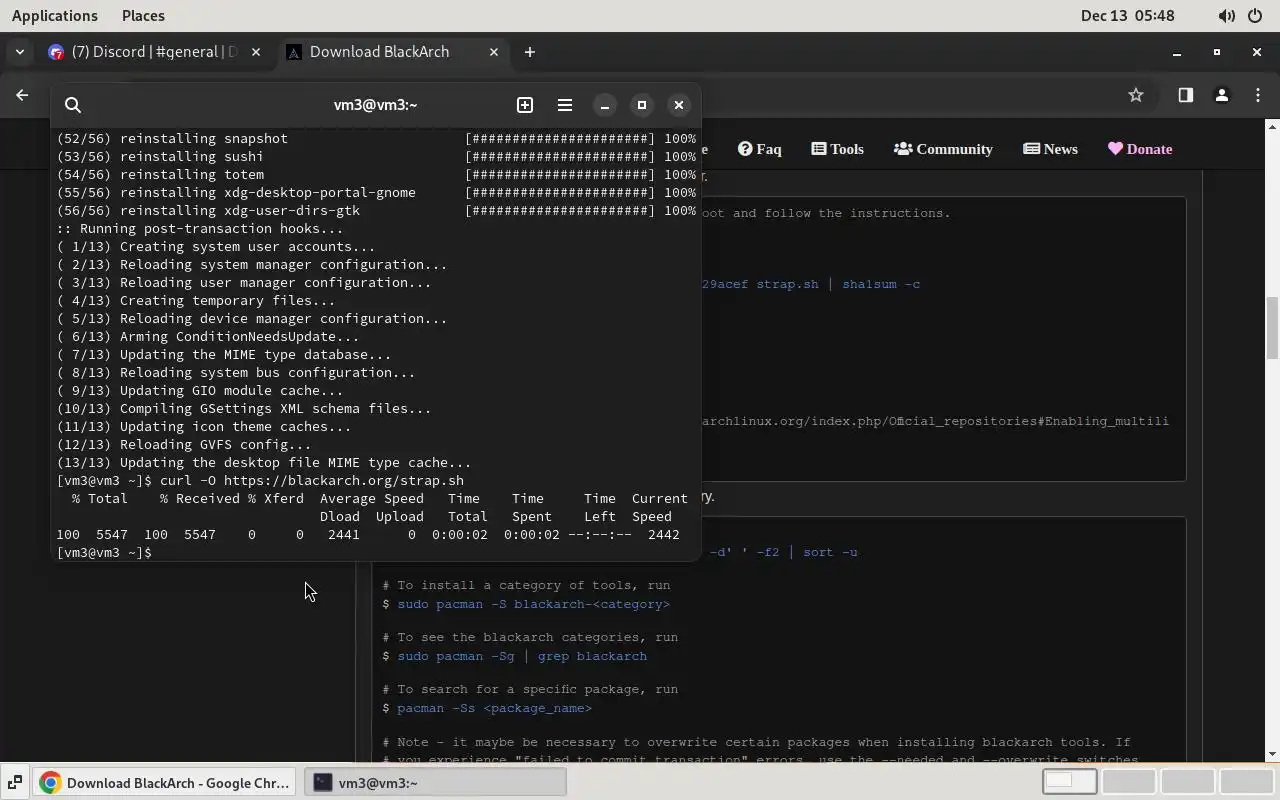Click the Donate heart link

point(1140,149)
